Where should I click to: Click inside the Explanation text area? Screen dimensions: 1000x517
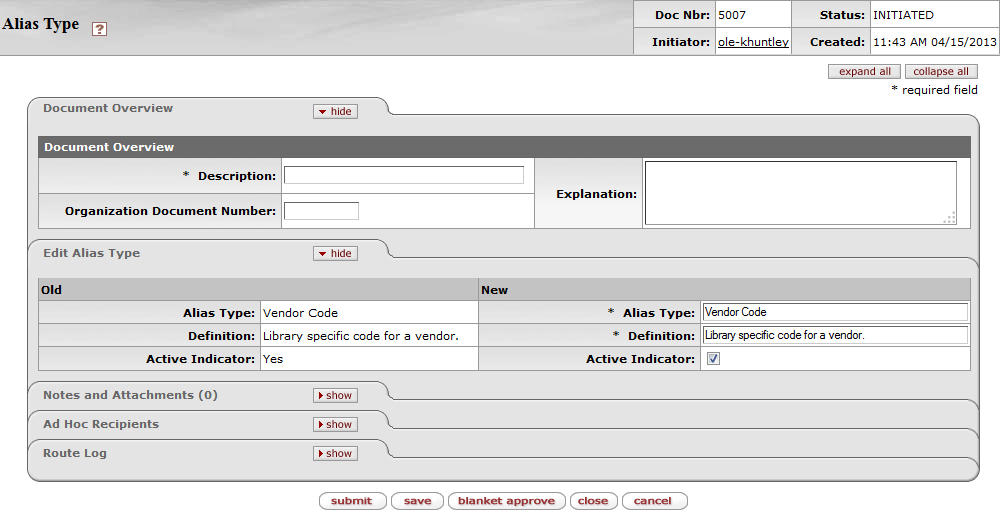click(799, 193)
